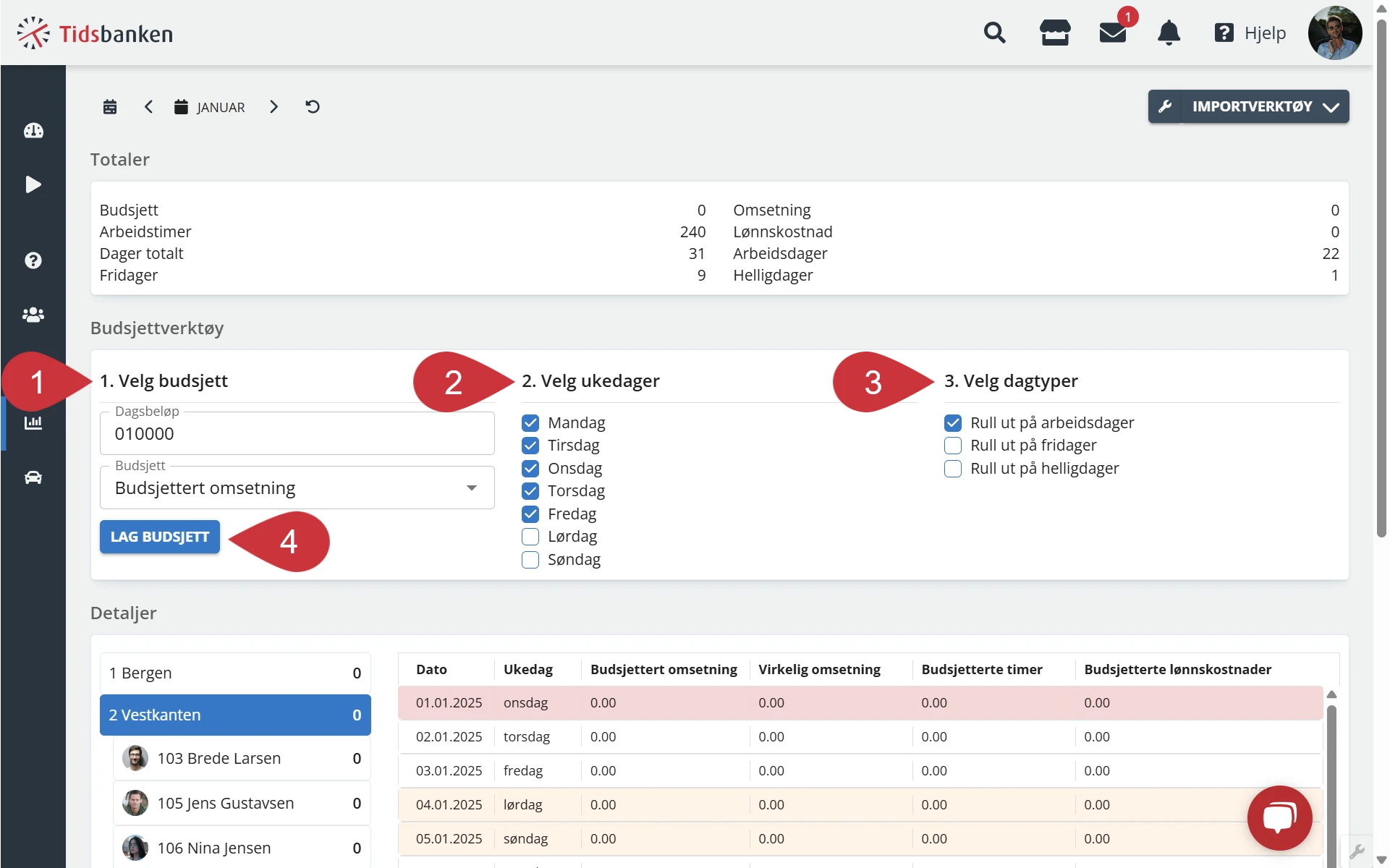Image resolution: width=1390 pixels, height=868 pixels.
Task: Check the Søndag checkbox
Action: click(x=530, y=559)
